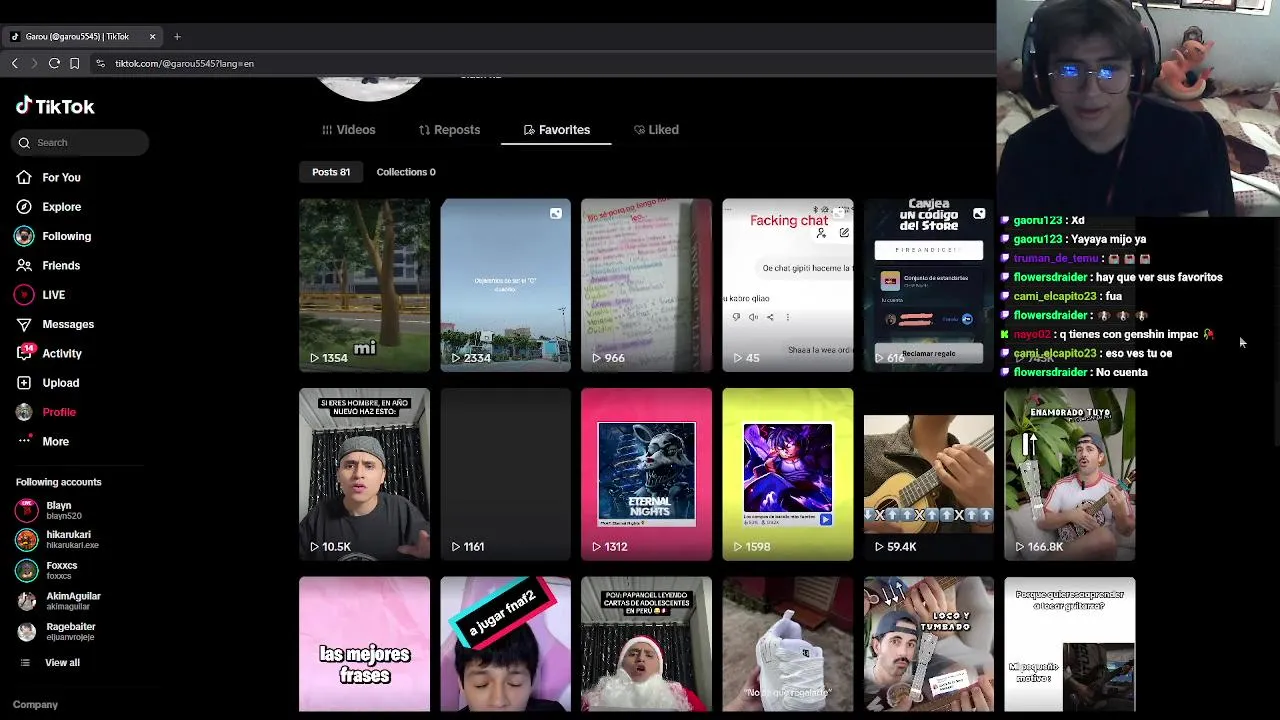Open the video with 10.5K views
Viewport: 1280px width, 720px height.
364,474
